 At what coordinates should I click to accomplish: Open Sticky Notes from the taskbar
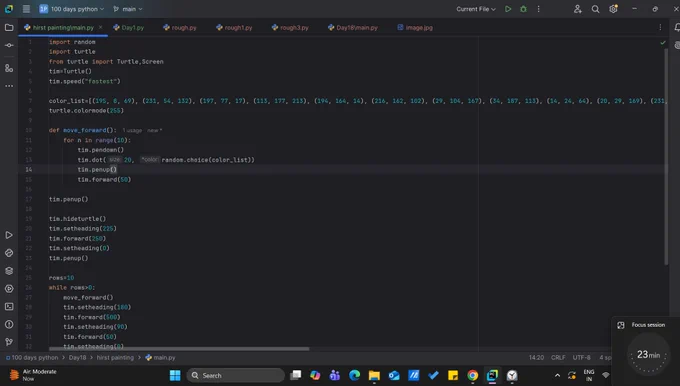(x=453, y=375)
